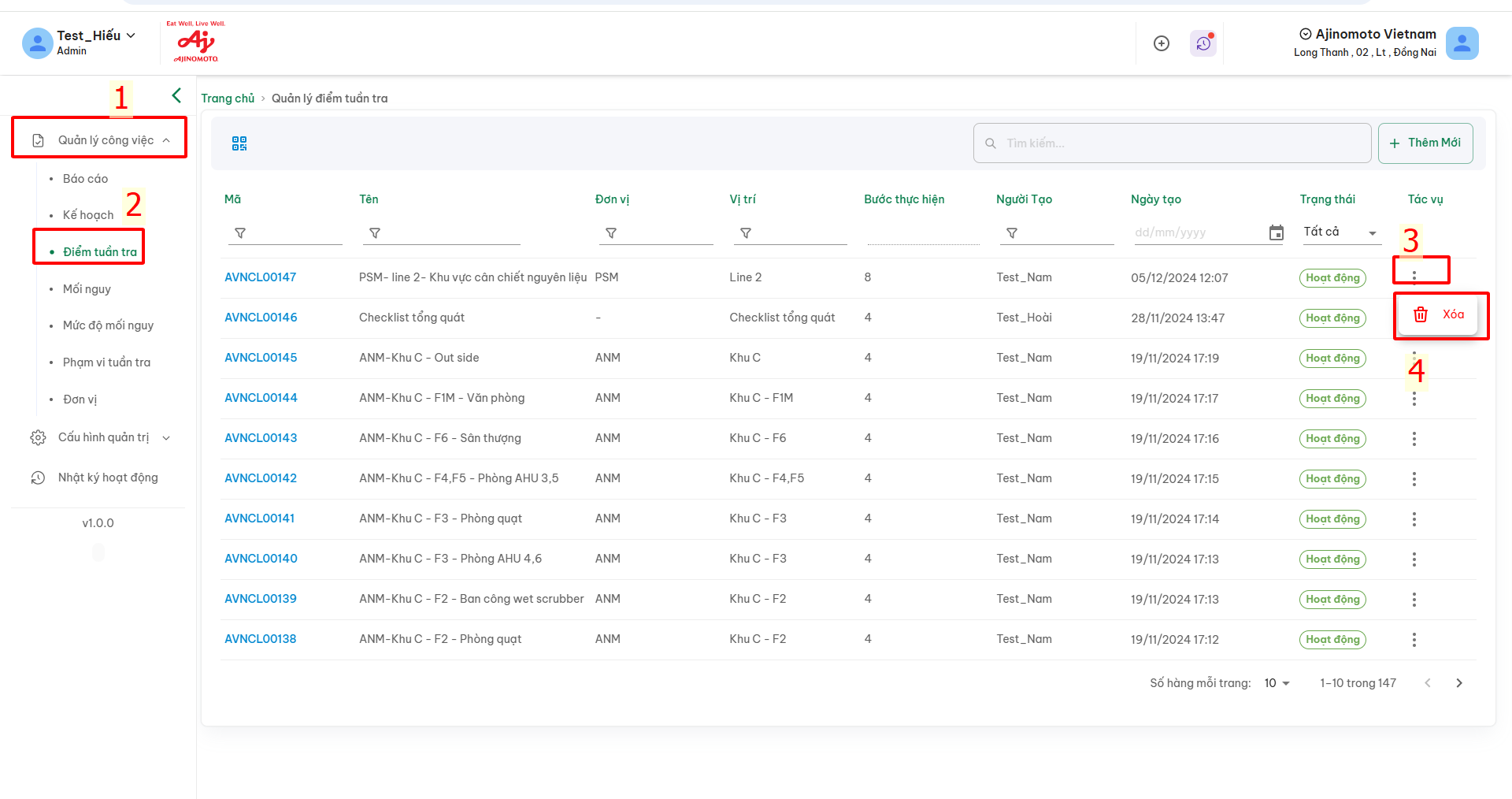Select Xóa from the context menu
The image size is (1512, 799).
click(1438, 314)
